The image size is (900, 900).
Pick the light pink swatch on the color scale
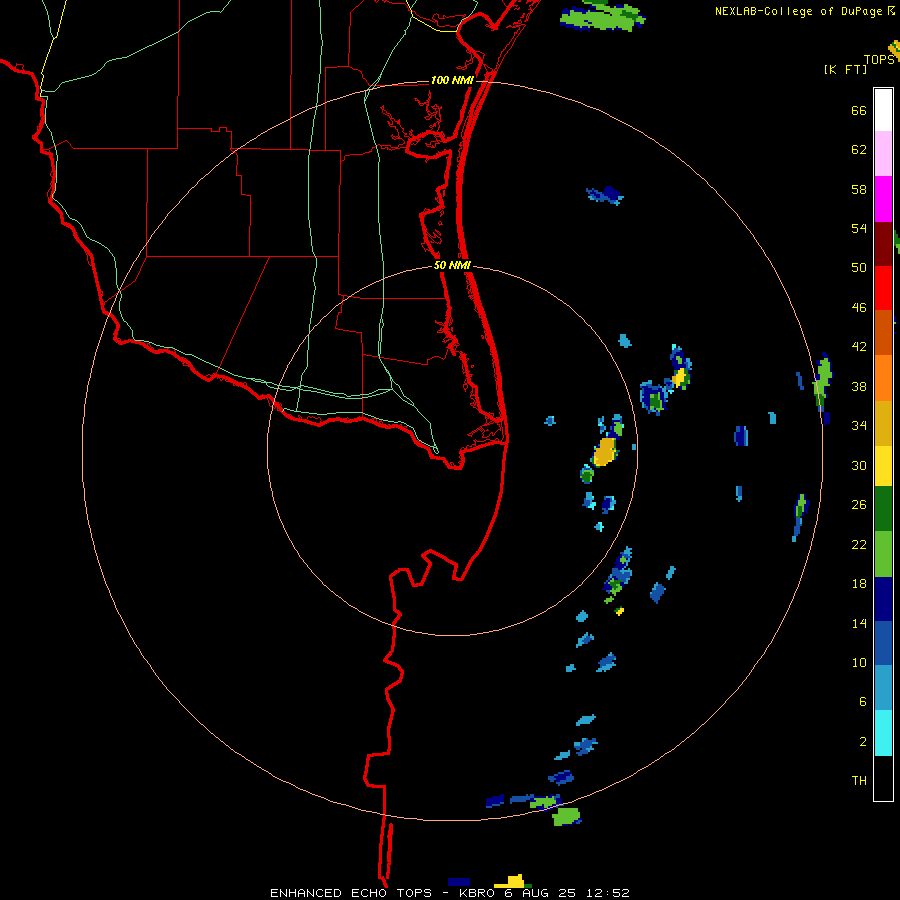(x=883, y=153)
